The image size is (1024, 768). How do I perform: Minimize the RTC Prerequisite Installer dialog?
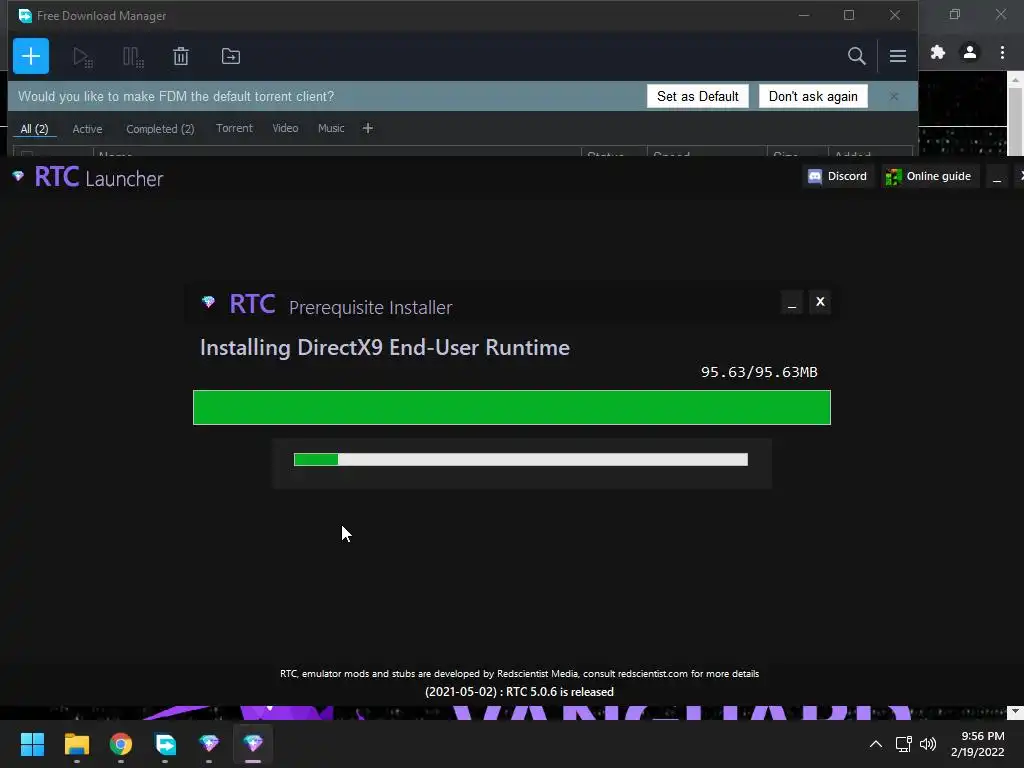tap(792, 302)
